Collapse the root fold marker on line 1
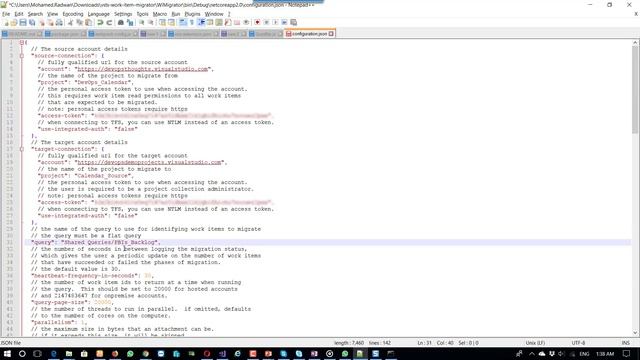Image resolution: width=640 pixels, height=360 pixels. click(x=22, y=42)
